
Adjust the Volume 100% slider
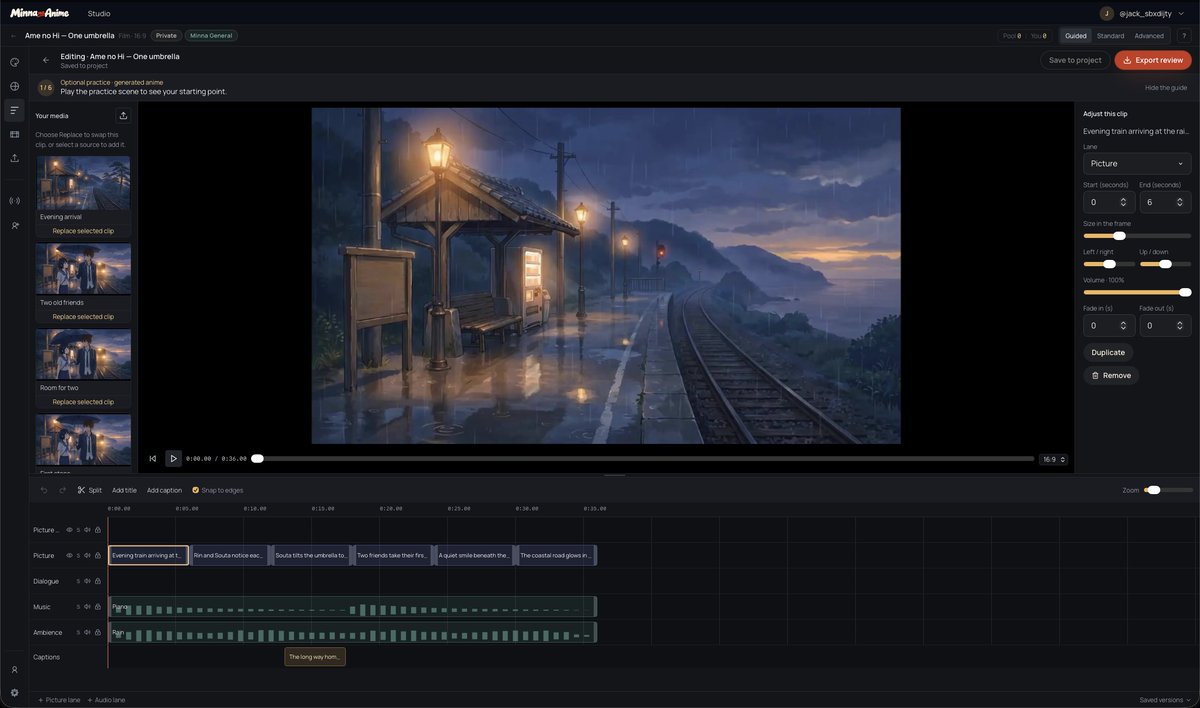(1137, 292)
